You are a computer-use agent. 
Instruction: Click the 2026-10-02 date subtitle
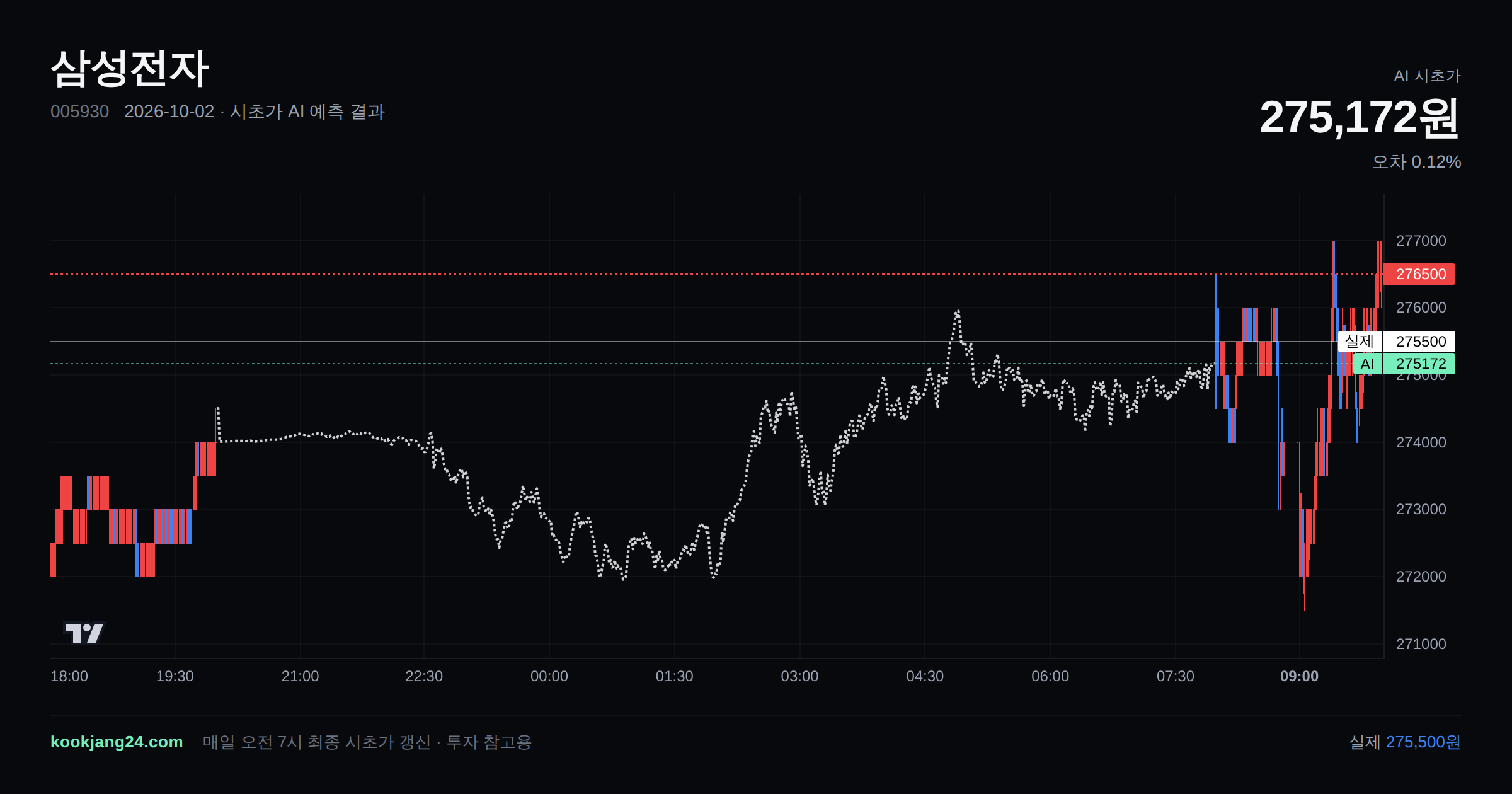(169, 112)
